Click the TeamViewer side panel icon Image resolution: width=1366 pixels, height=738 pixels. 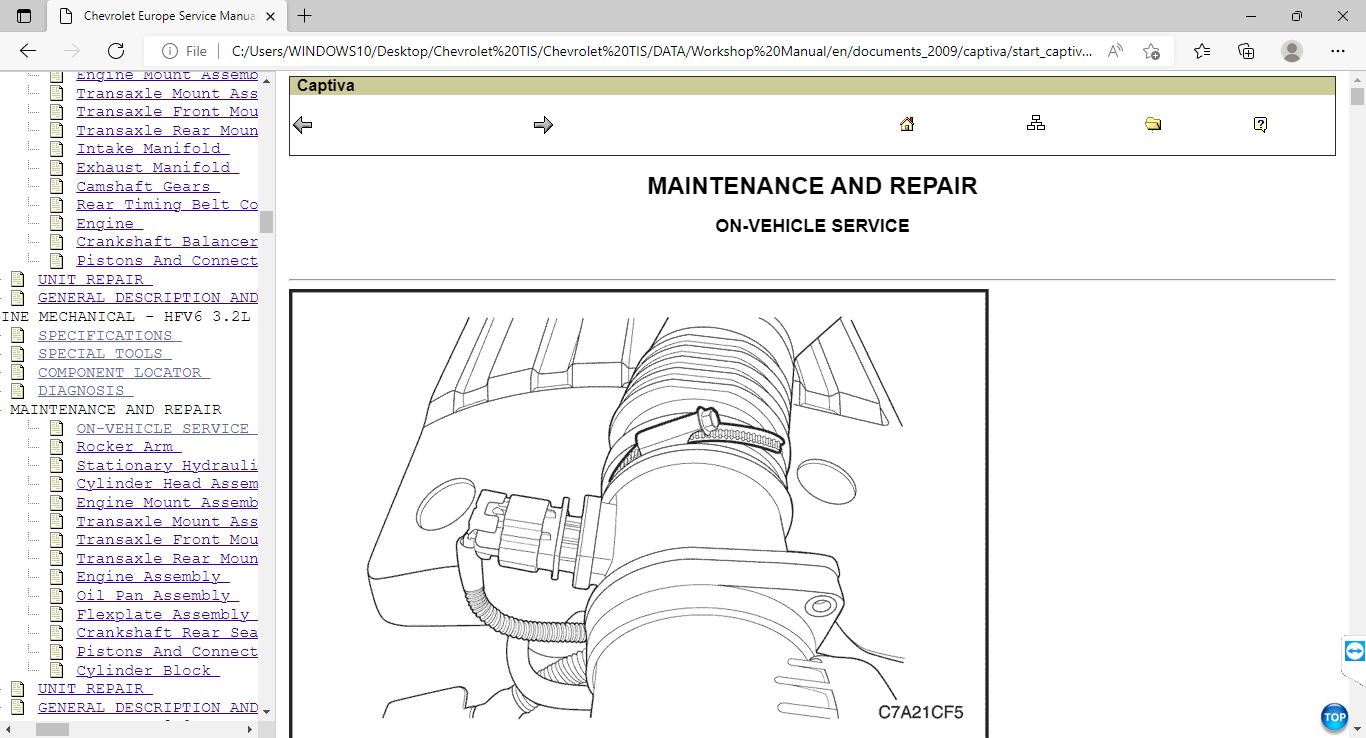(1354, 651)
